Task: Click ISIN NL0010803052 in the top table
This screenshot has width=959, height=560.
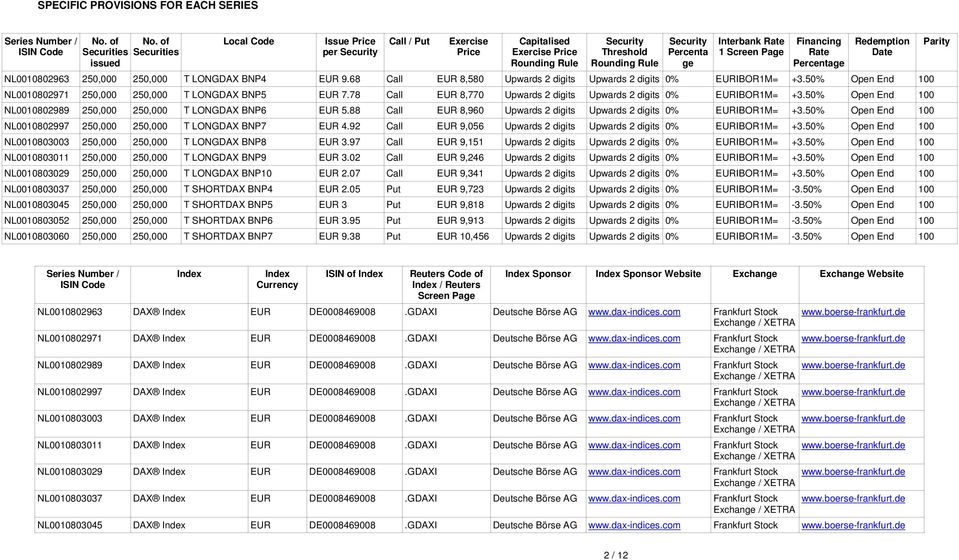Action: [x=37, y=221]
